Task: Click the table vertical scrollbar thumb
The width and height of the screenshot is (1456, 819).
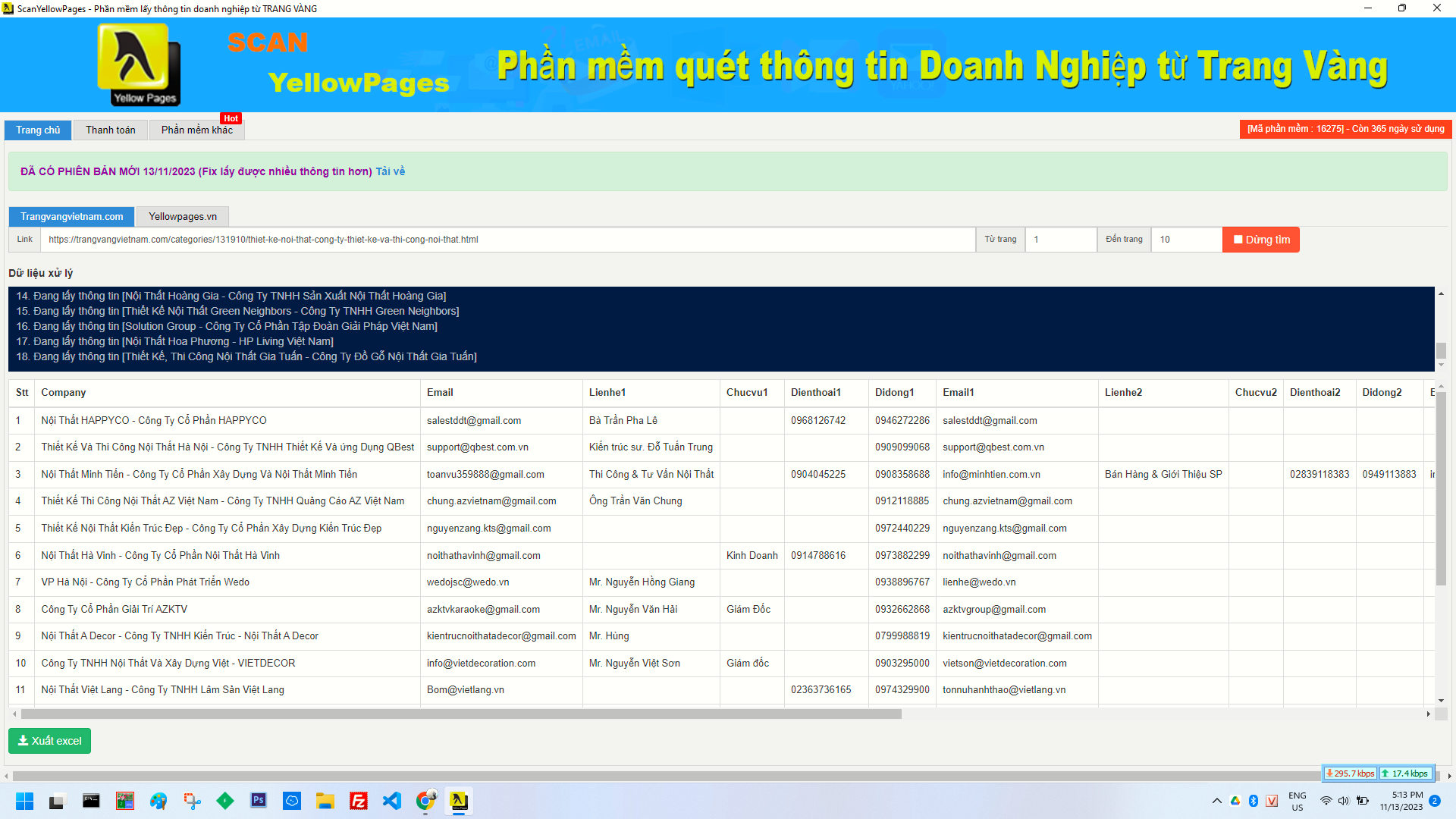Action: 1441,489
